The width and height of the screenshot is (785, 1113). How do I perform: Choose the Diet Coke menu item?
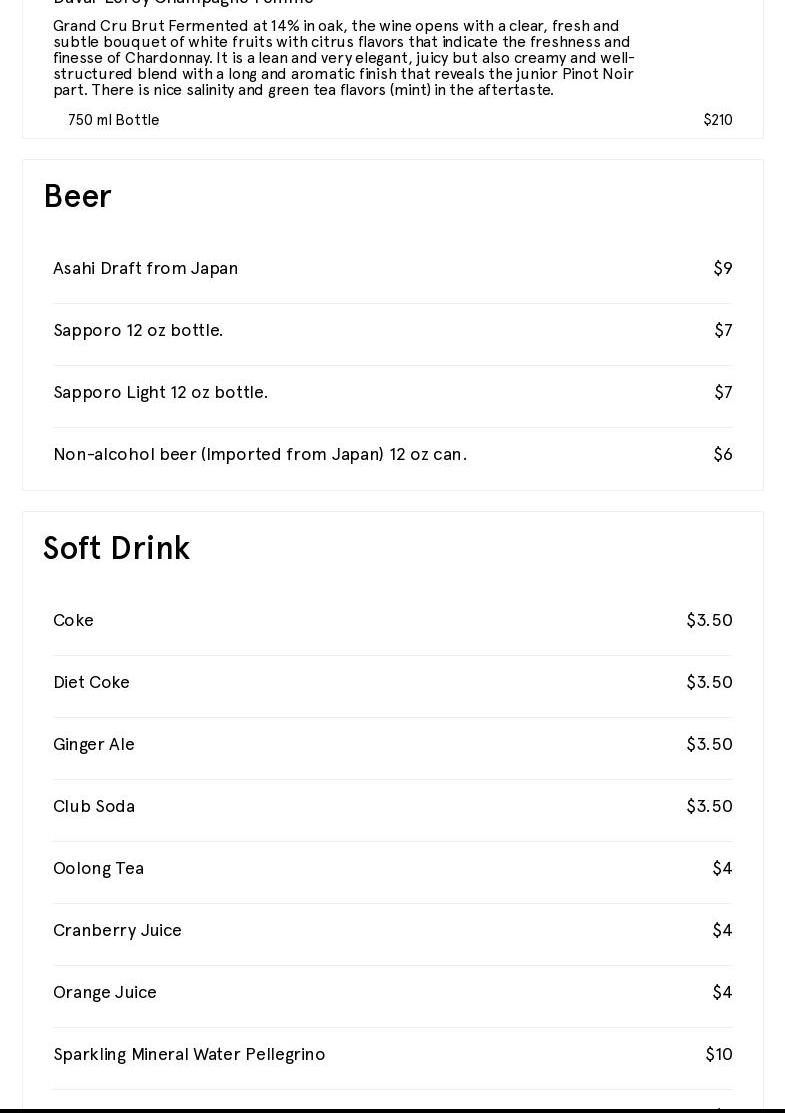point(91,682)
